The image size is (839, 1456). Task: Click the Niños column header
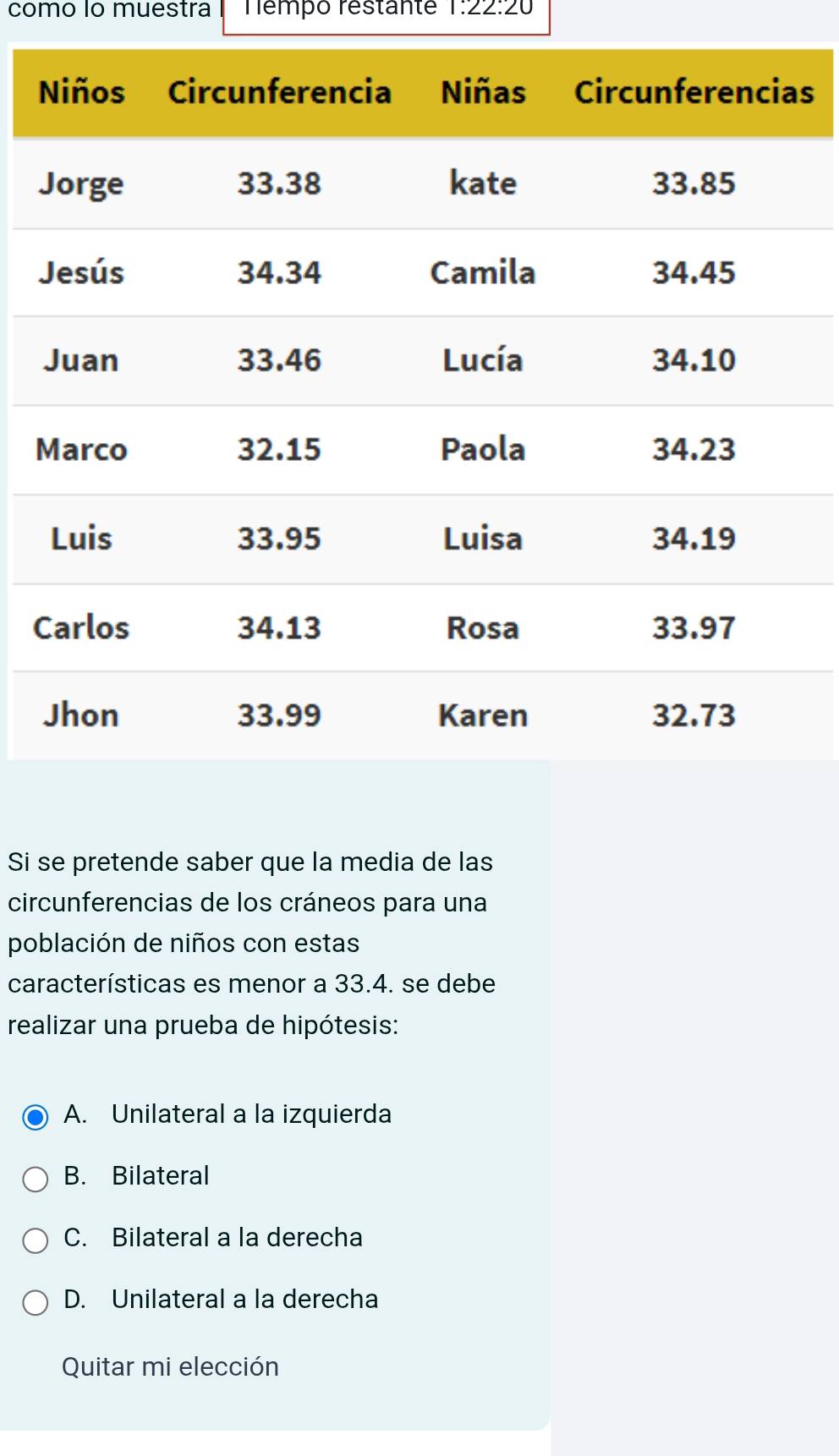(82, 91)
